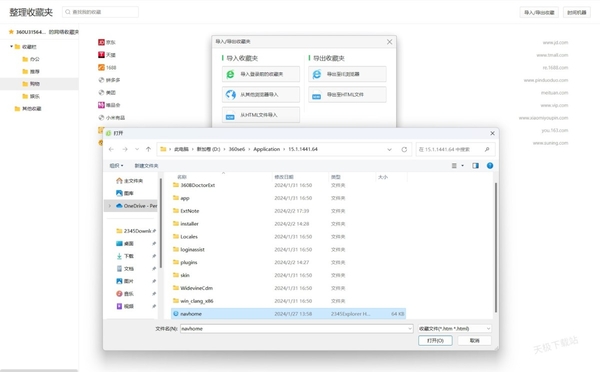
Task: Collapse the favorites bar folder tree
Action: pos(11,47)
